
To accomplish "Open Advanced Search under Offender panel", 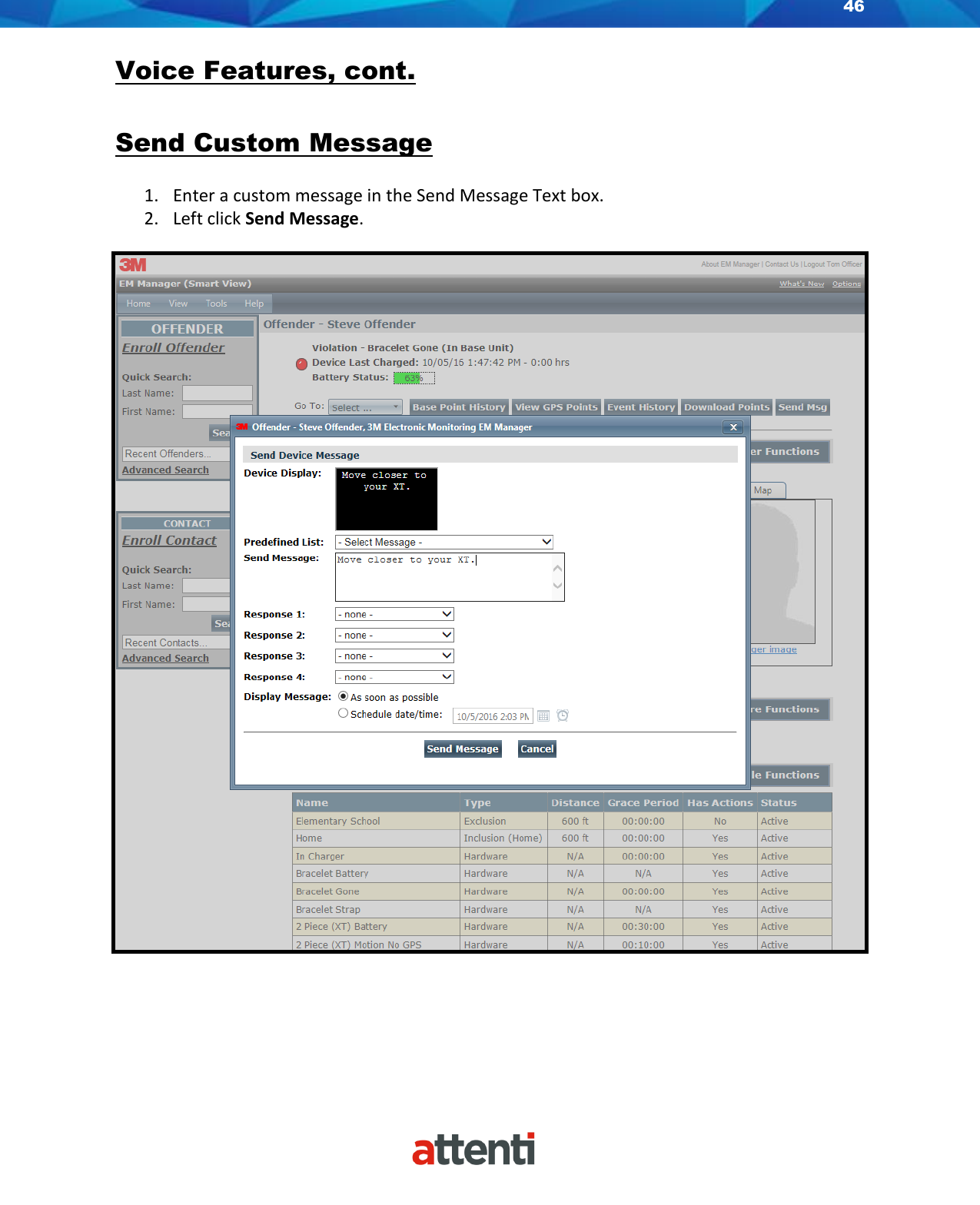I will coord(165,470).
